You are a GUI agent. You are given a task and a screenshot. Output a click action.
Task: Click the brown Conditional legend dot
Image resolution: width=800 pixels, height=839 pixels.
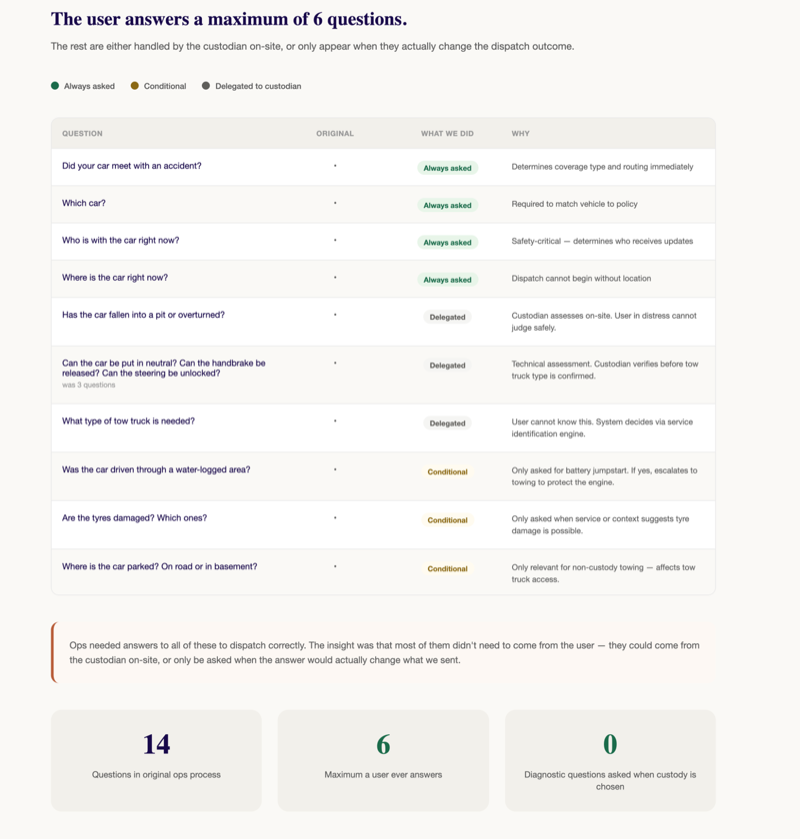135,86
